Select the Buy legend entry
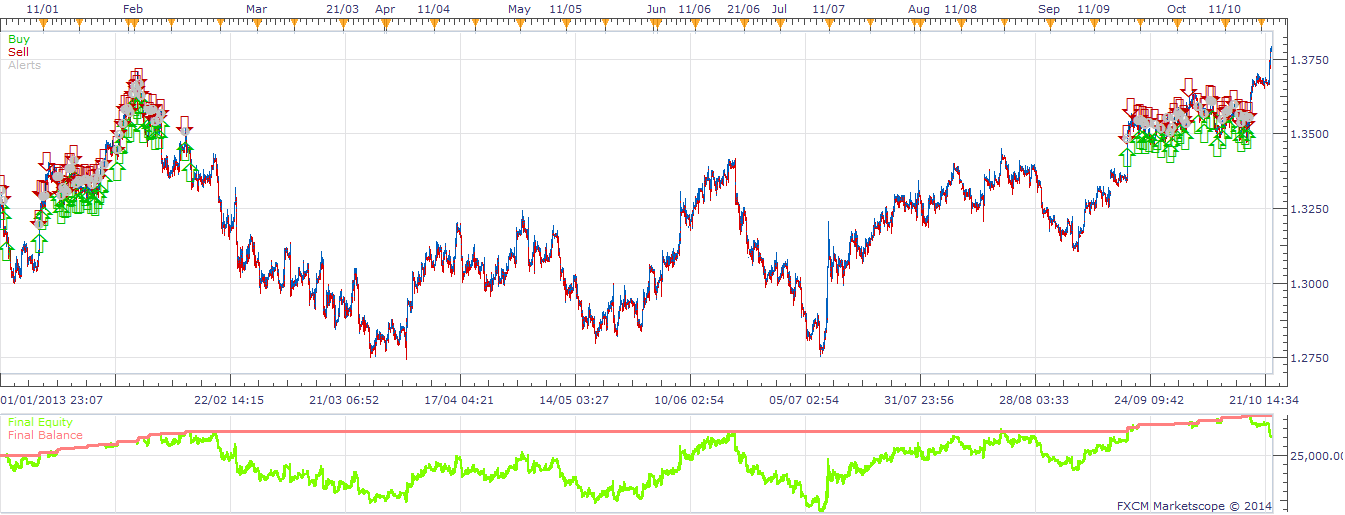This screenshot has height=515, width=1345. click(19, 40)
